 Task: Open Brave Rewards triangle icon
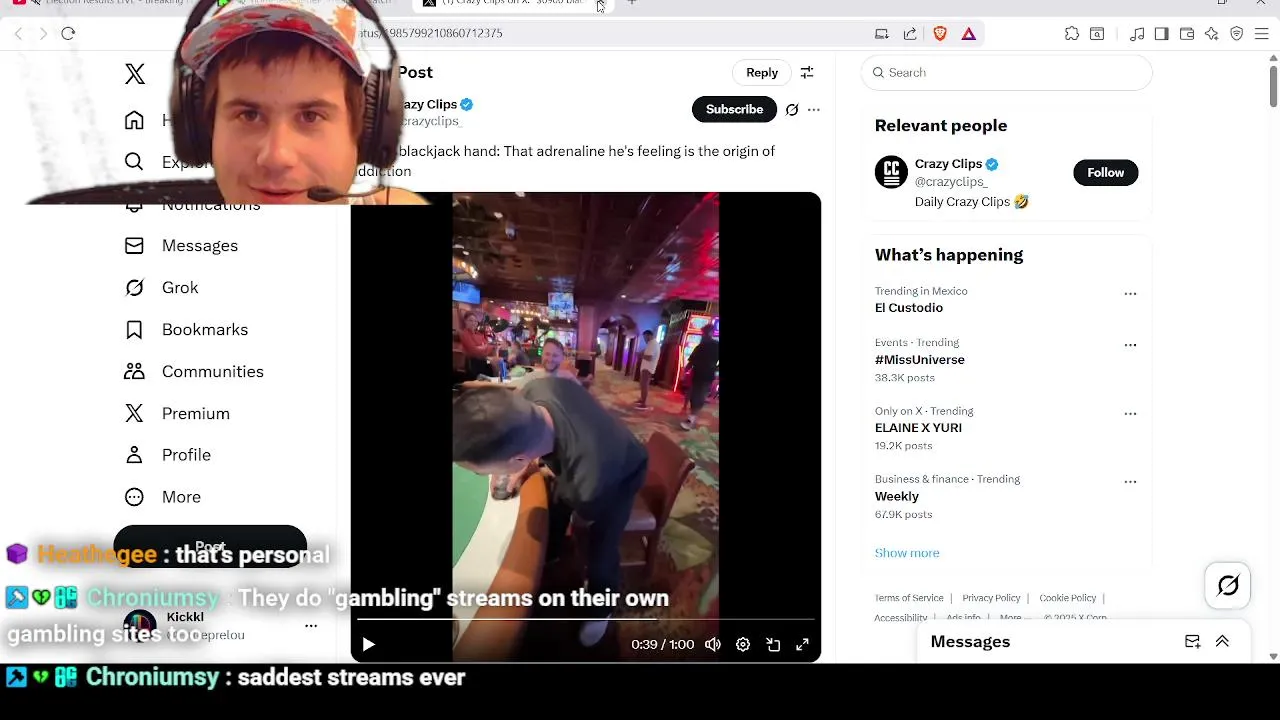pos(969,34)
